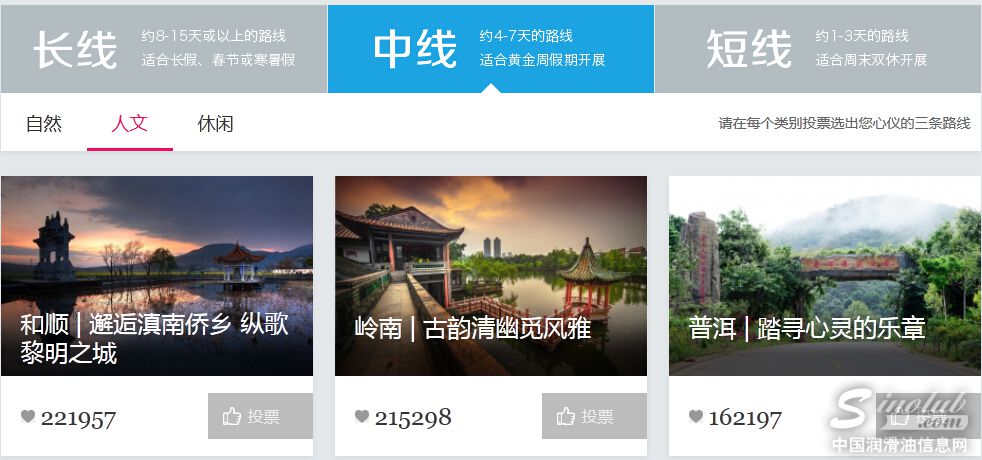
Task: Switch to the 休闲 sub-category
Action: (x=215, y=123)
